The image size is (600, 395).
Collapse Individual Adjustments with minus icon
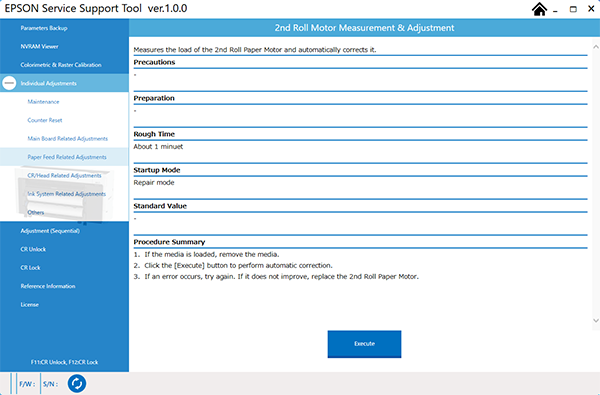coord(9,83)
